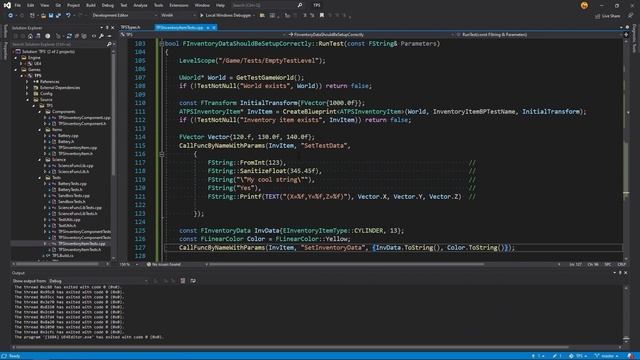Open the Git menu

coord(58,5)
